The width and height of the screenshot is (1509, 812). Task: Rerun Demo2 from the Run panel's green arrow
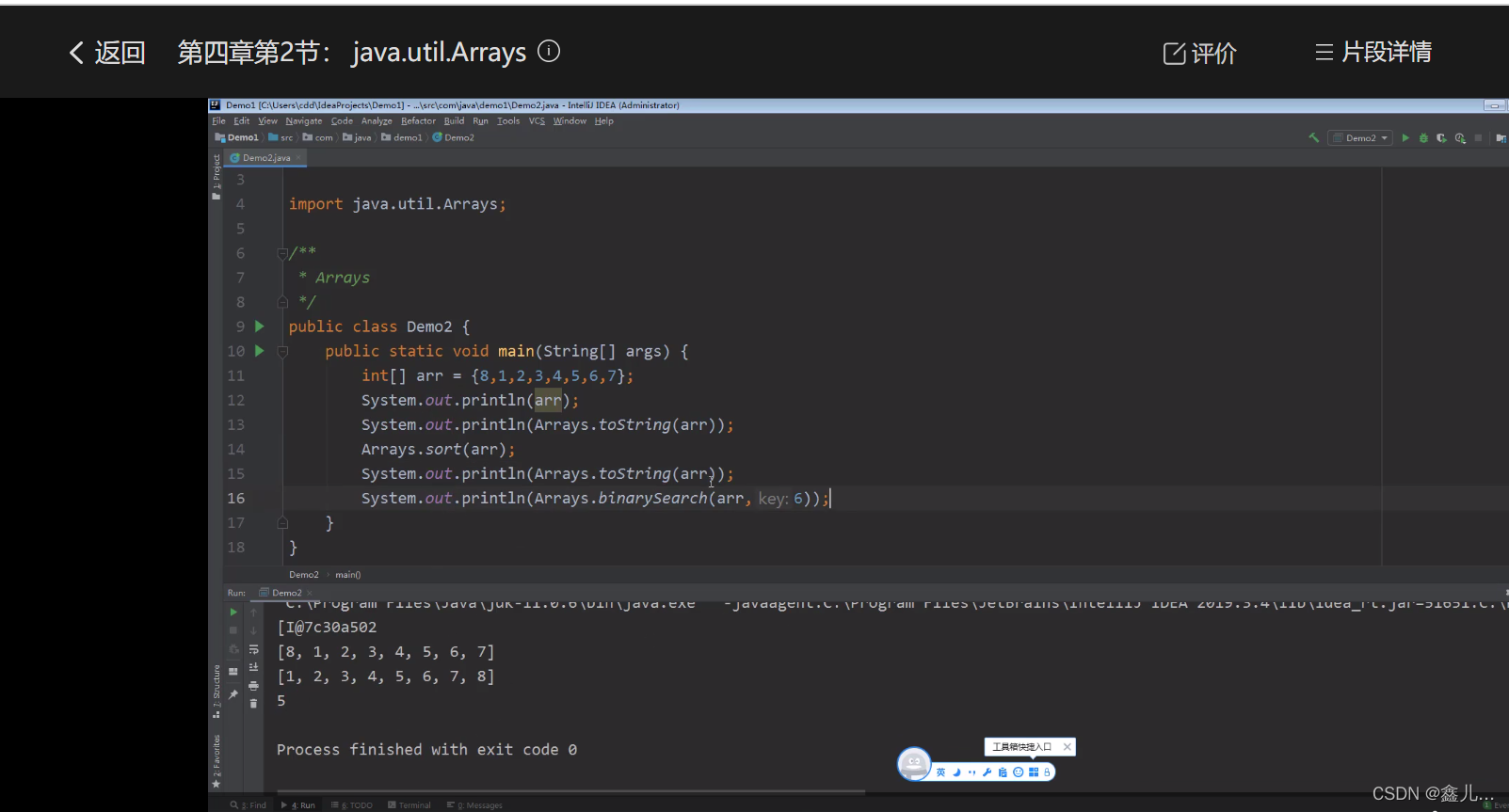point(233,613)
